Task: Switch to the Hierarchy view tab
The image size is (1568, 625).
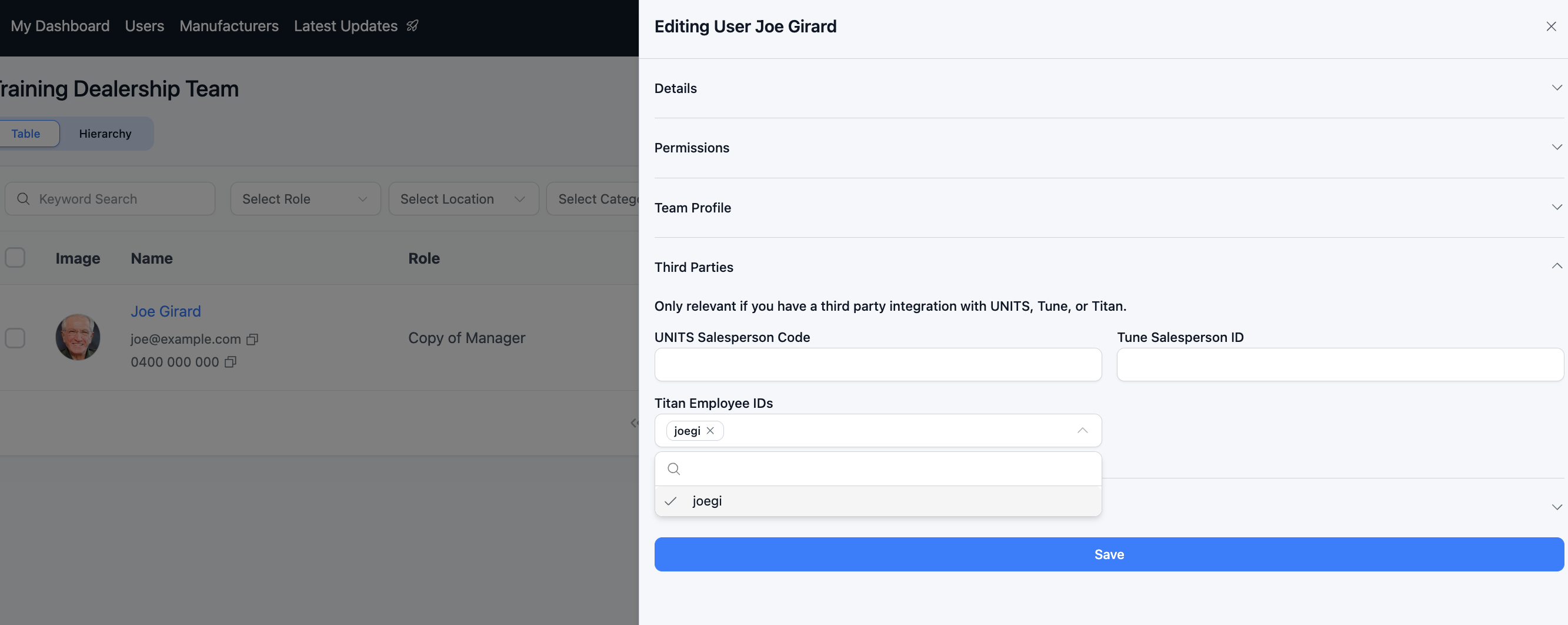Action: [105, 134]
